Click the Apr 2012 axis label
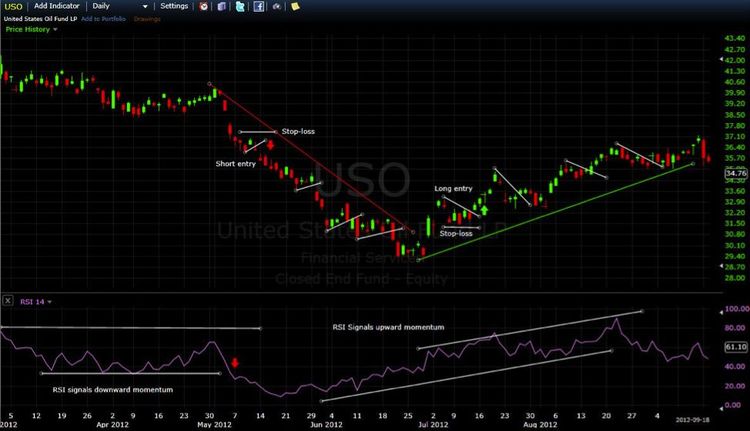This screenshot has width=750, height=431. [x=112, y=424]
